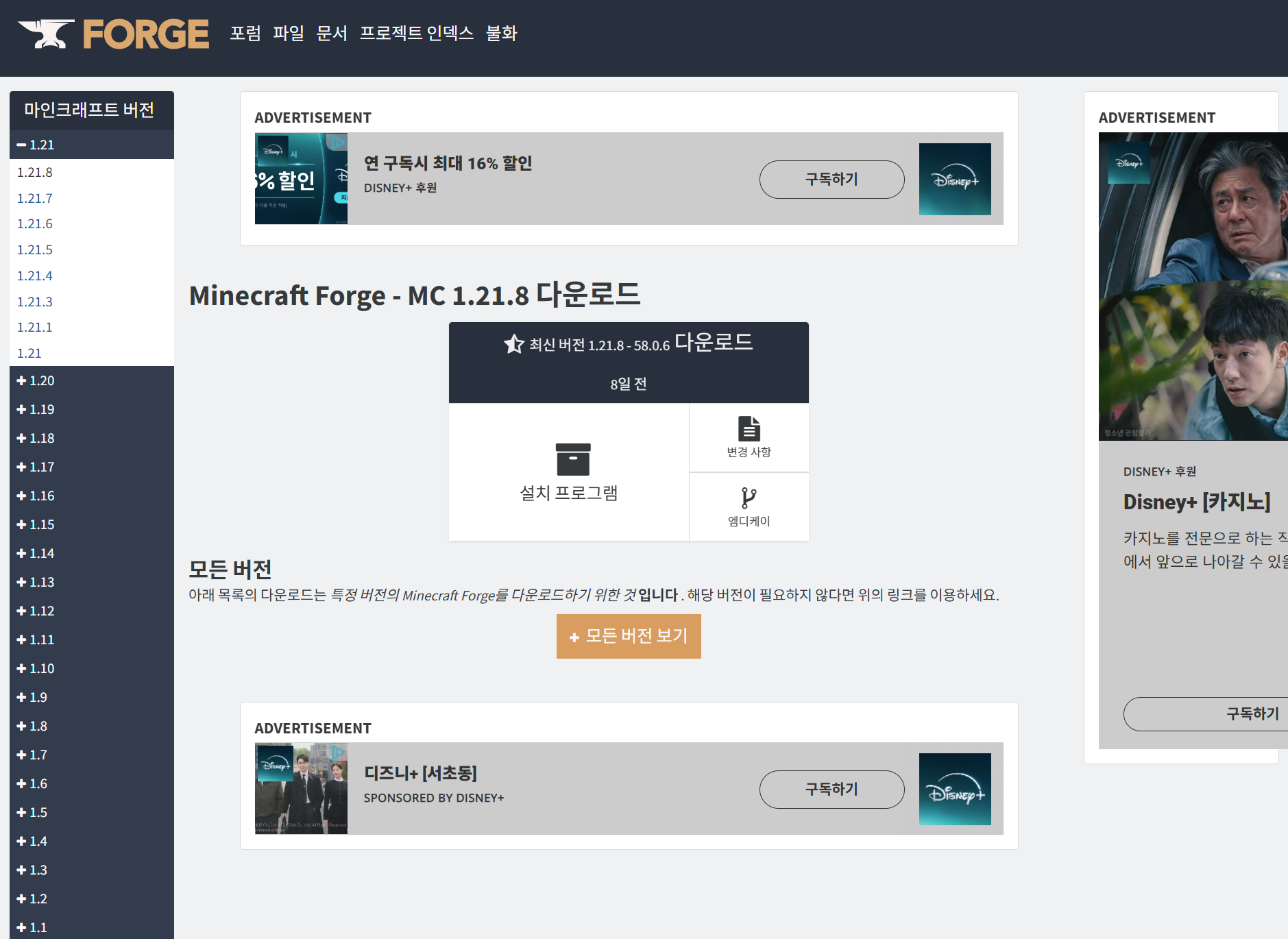Expand the 1.13 version group

[92, 582]
